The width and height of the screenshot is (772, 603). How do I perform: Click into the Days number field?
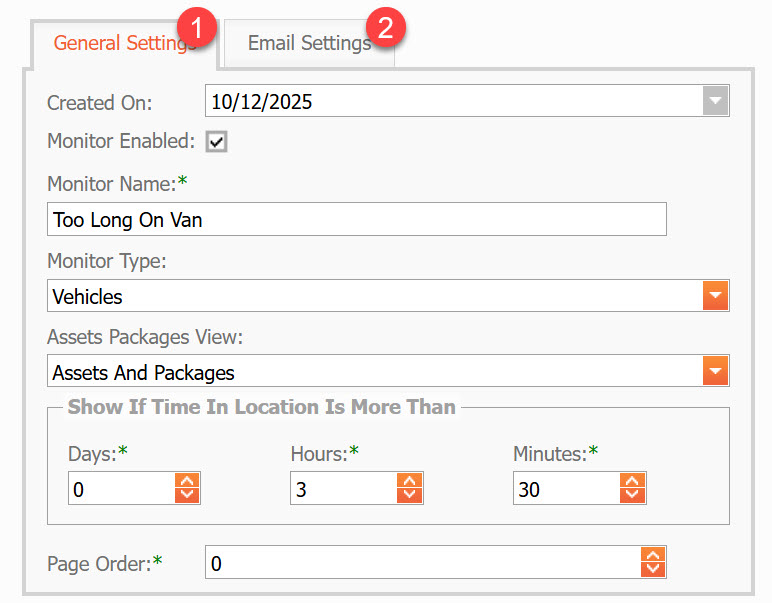[x=120, y=488]
